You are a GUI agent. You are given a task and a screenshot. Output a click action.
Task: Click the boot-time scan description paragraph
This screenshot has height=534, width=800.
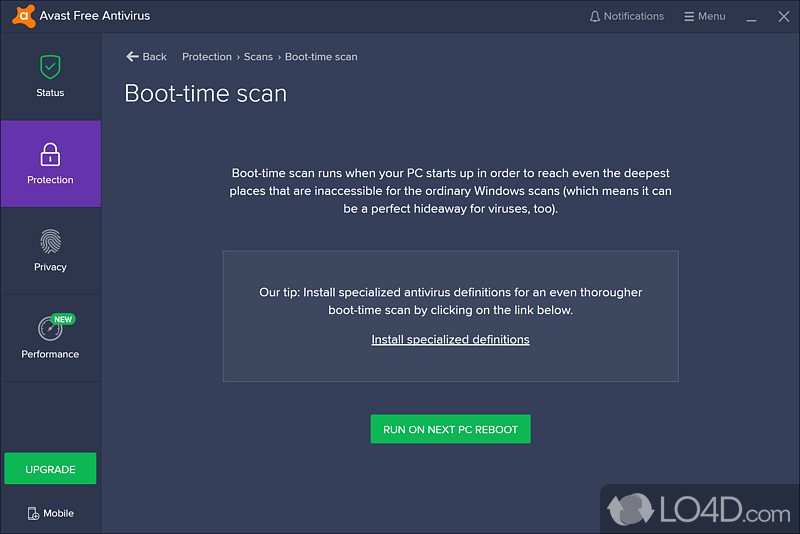pyautogui.click(x=451, y=191)
